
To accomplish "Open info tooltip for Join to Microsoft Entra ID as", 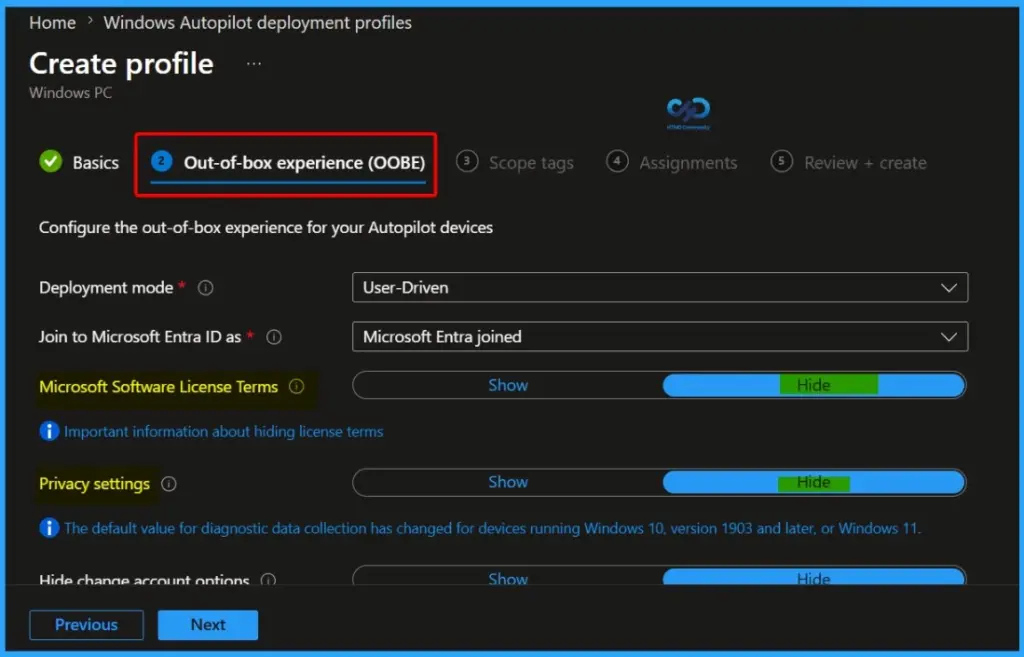I will coord(274,337).
